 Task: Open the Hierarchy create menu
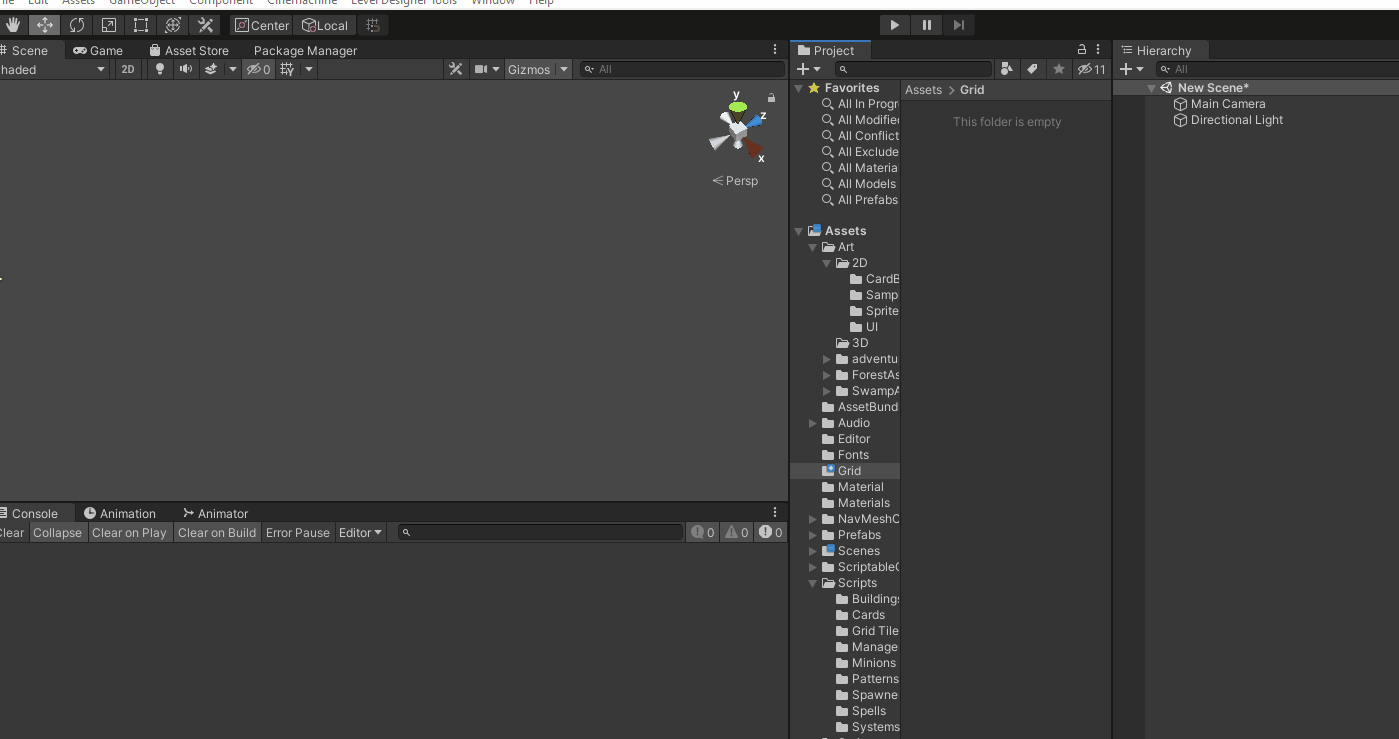(1131, 69)
